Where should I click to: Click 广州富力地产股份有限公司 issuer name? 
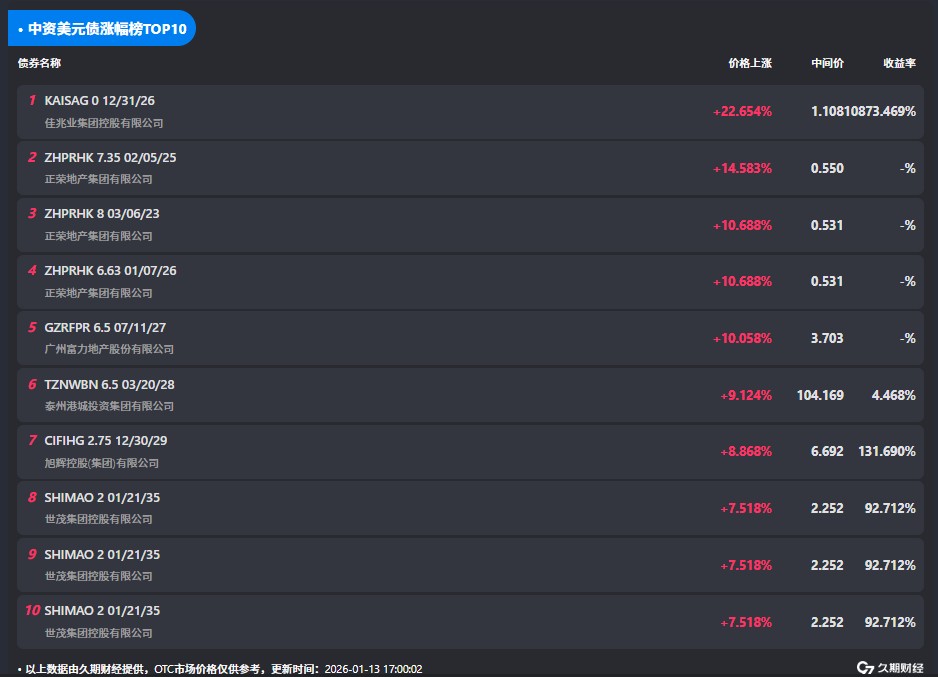tap(109, 350)
